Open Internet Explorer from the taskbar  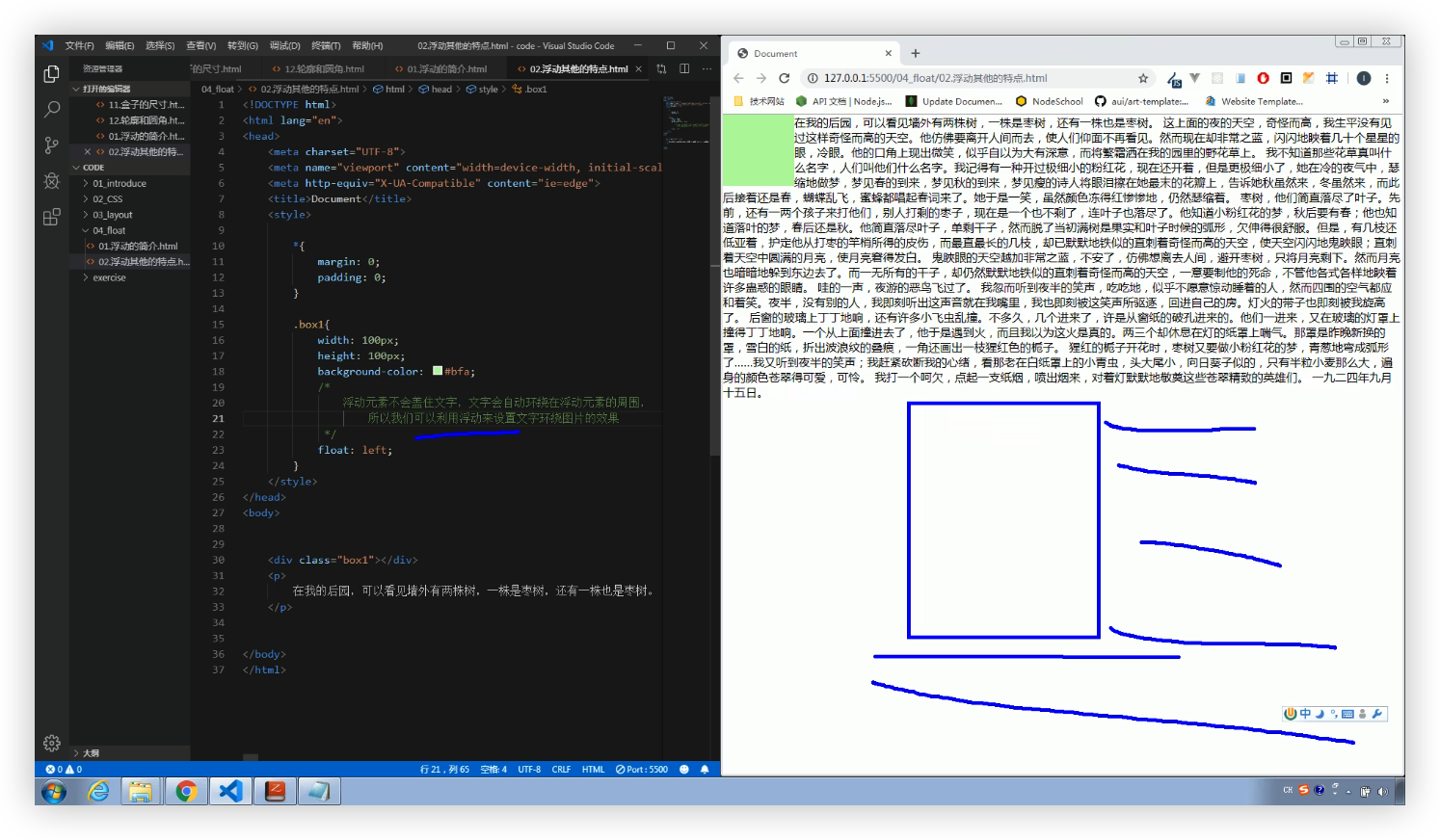[x=98, y=792]
